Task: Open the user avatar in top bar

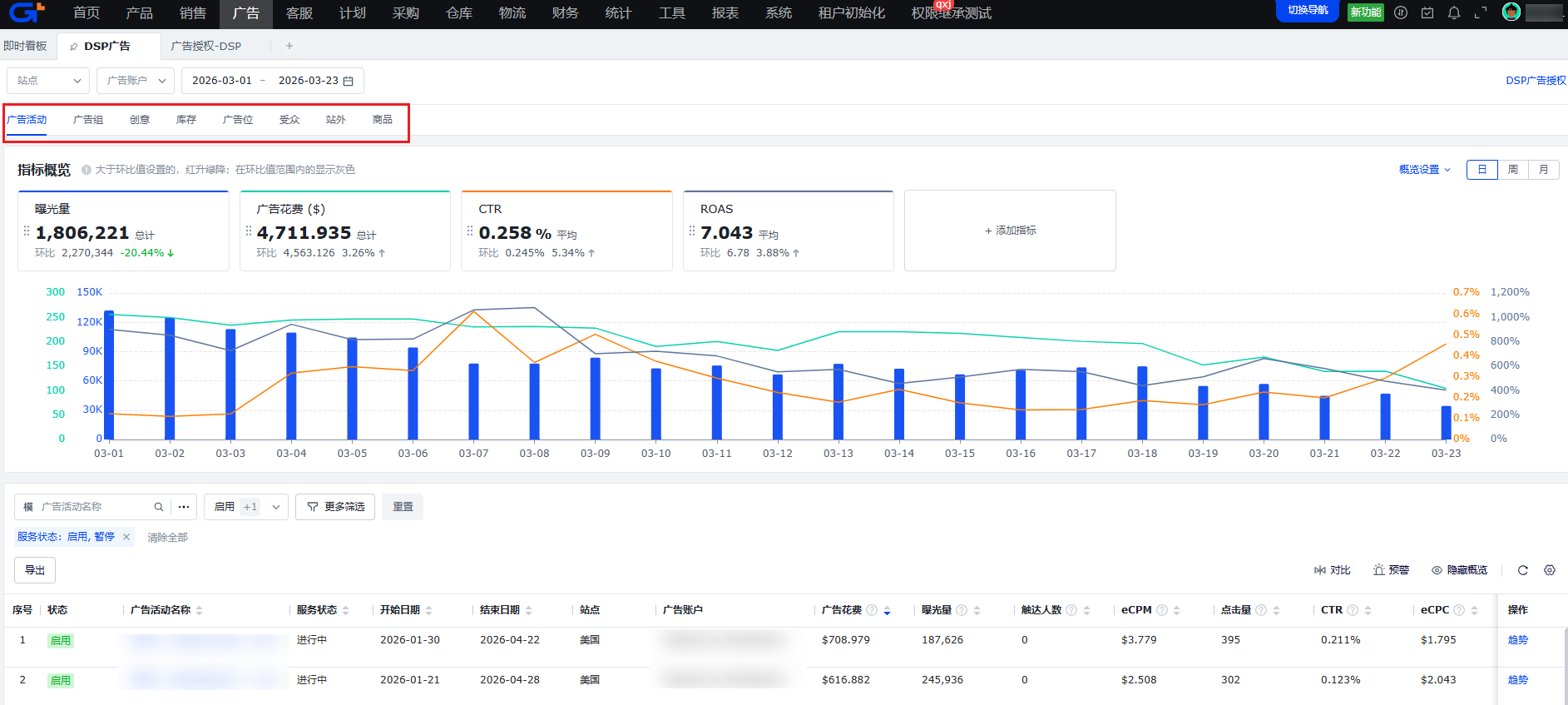Action: tap(1511, 12)
